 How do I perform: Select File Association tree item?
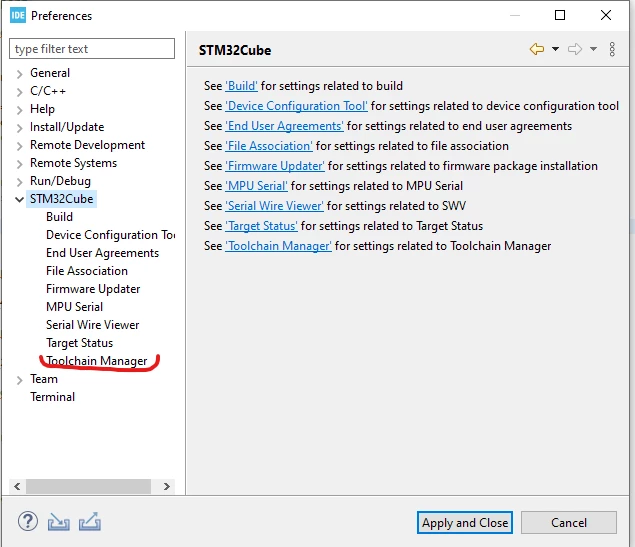[87, 271]
